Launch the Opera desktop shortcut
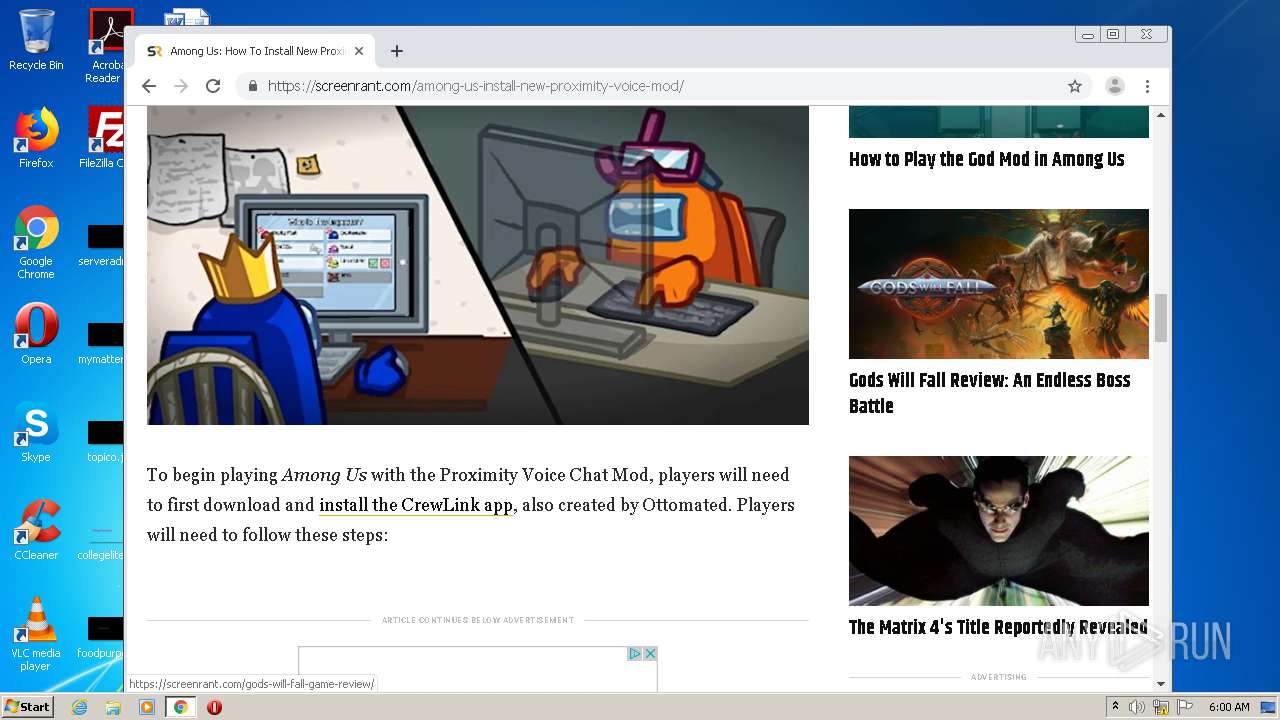1280x720 pixels. 36,334
